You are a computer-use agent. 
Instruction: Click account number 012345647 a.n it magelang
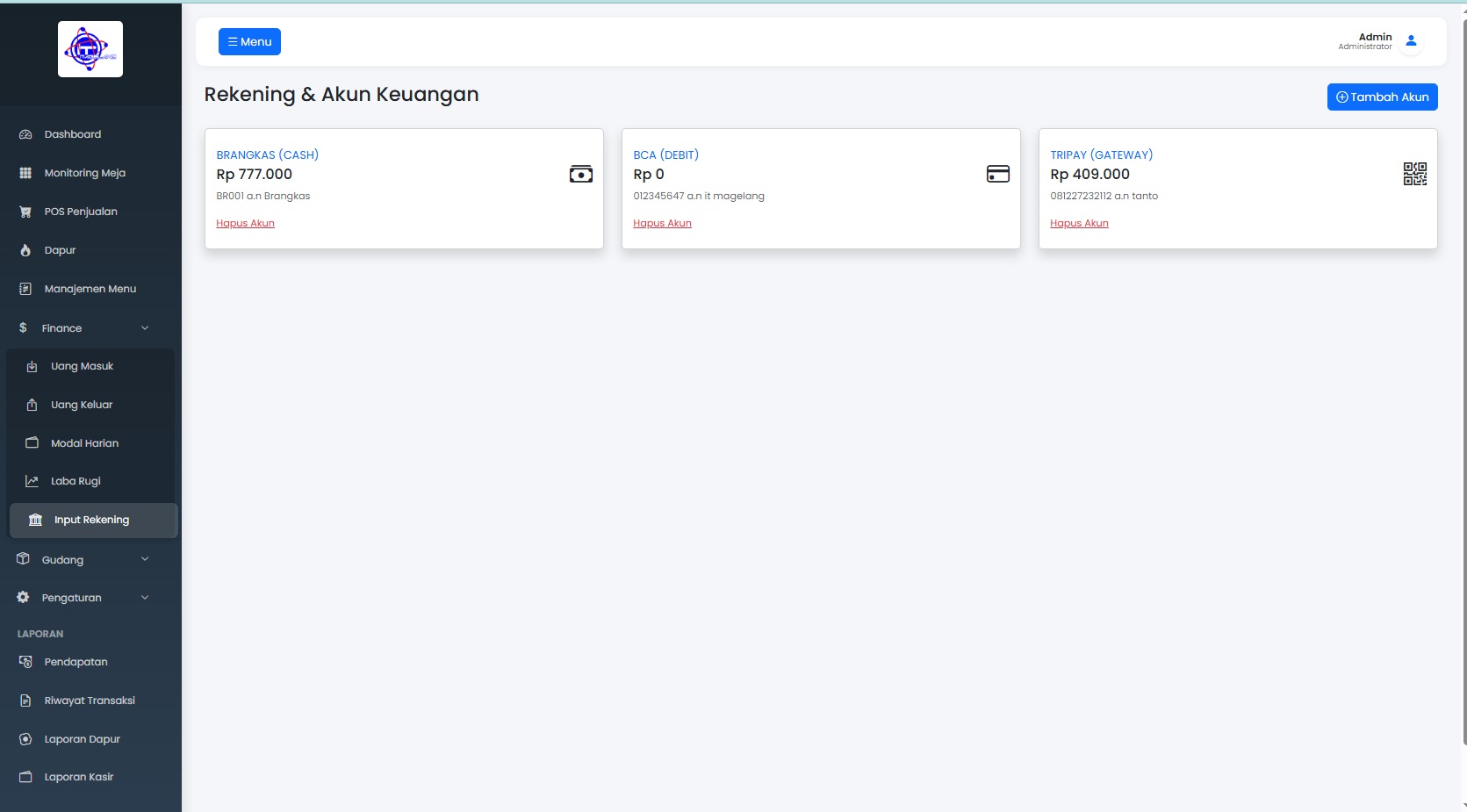tap(699, 196)
